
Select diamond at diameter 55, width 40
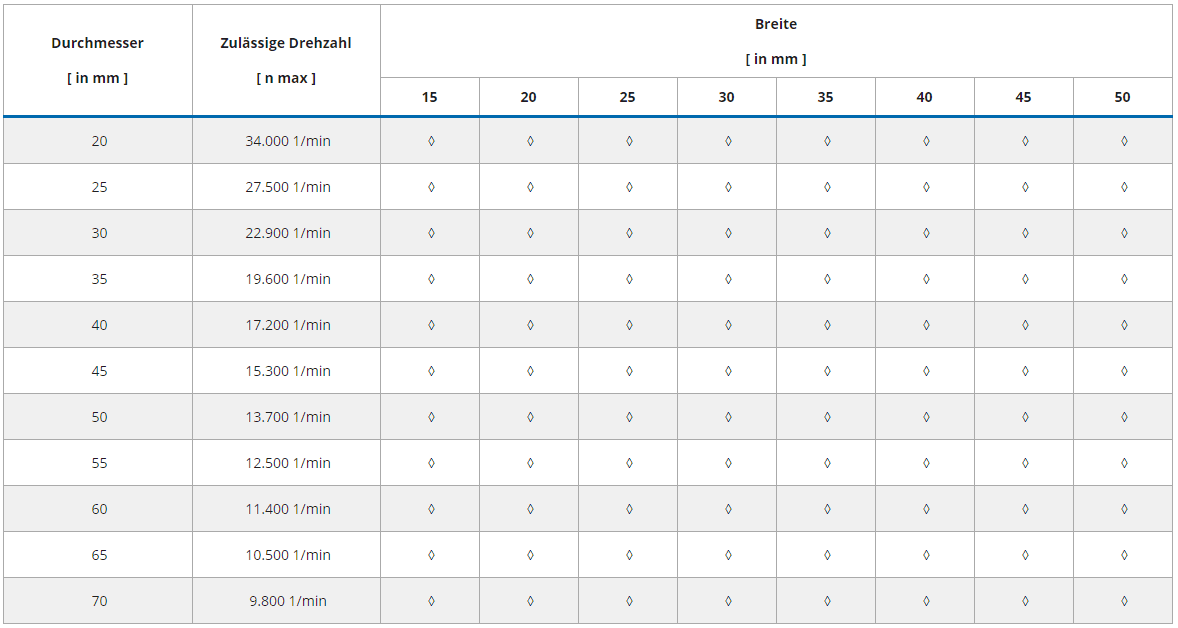(926, 463)
